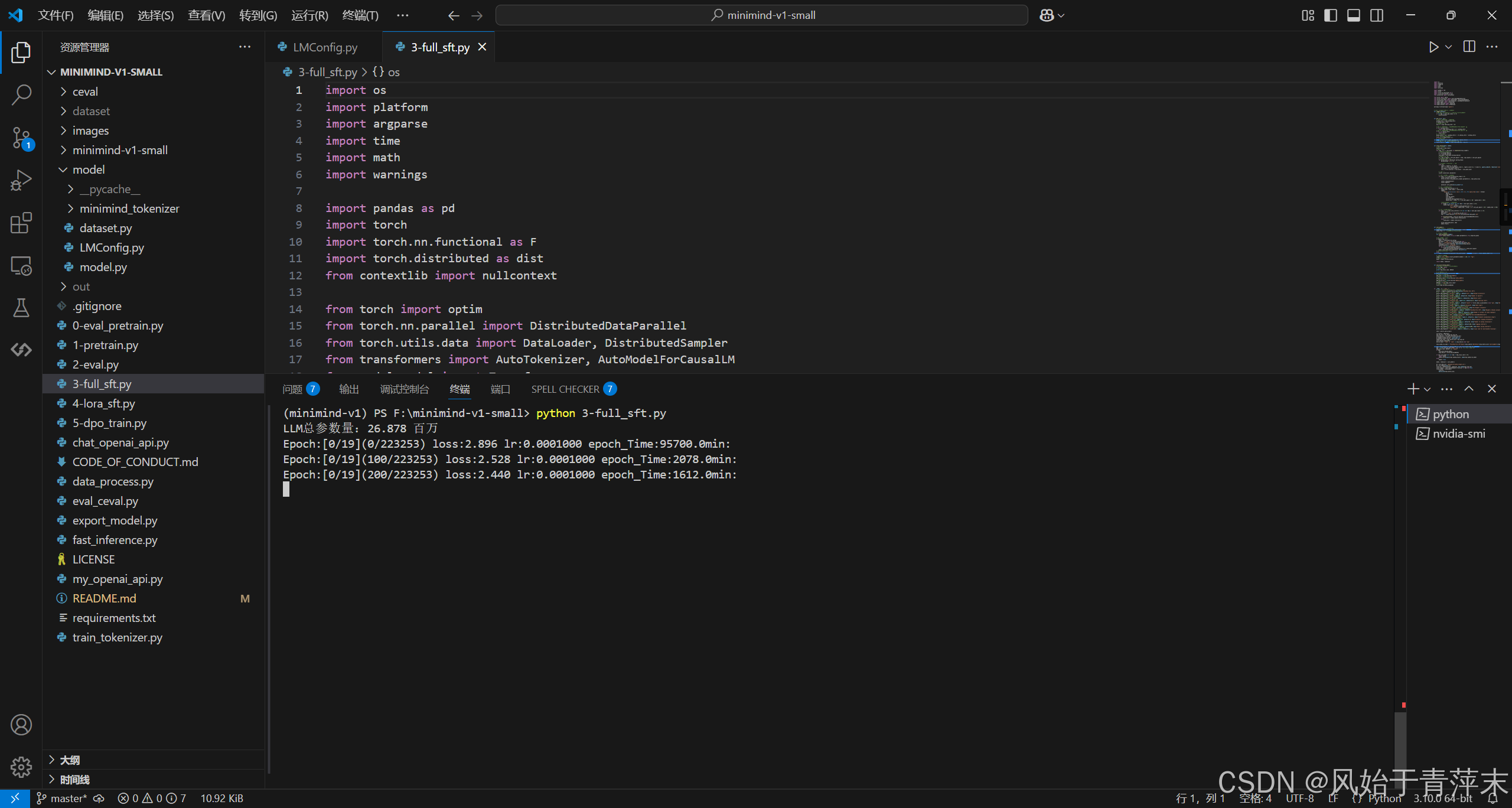Screen dimensions: 1512x808
Task: Open new terminal profile dropdown arrow
Action: coord(1427,389)
